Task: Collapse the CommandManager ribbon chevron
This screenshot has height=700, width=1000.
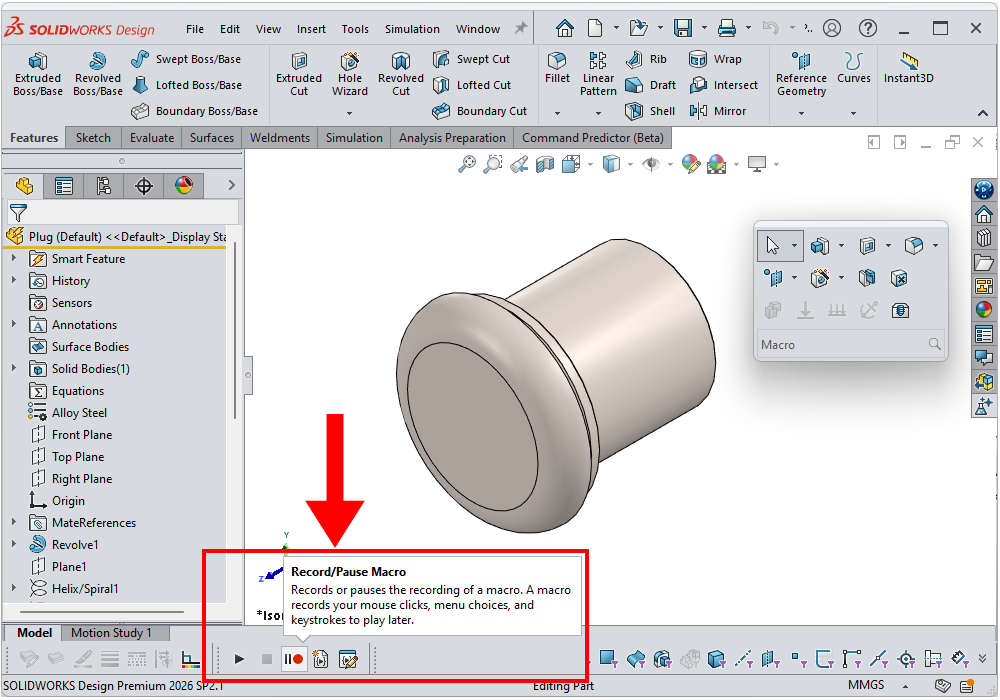Action: [983, 113]
